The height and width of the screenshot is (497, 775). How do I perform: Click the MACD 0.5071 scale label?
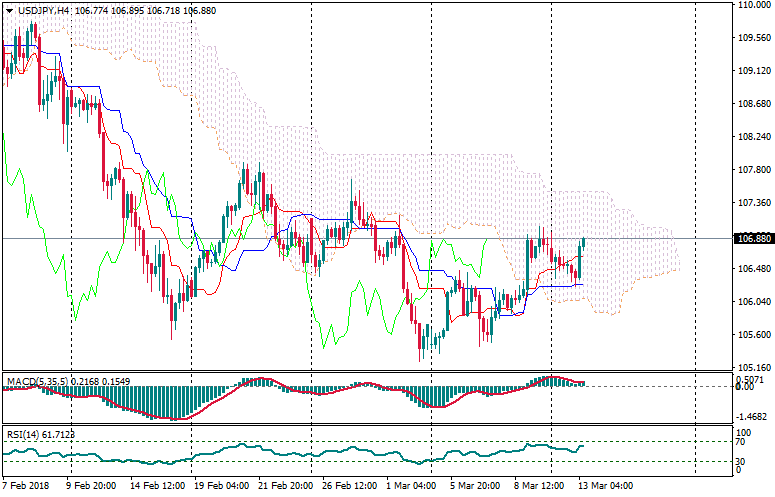pos(752,379)
